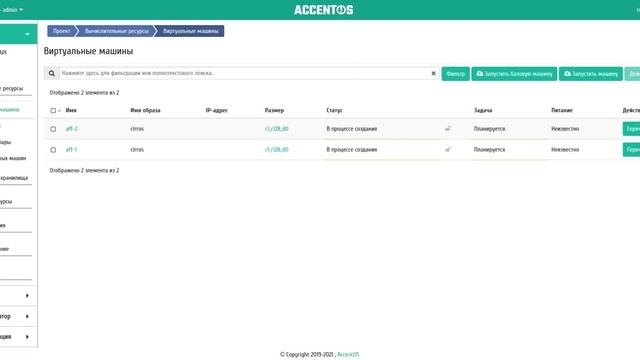The width and height of the screenshot is (640, 360).
Task: Click status 'В процессе создания' in aff-1 row
Action: click(x=352, y=149)
